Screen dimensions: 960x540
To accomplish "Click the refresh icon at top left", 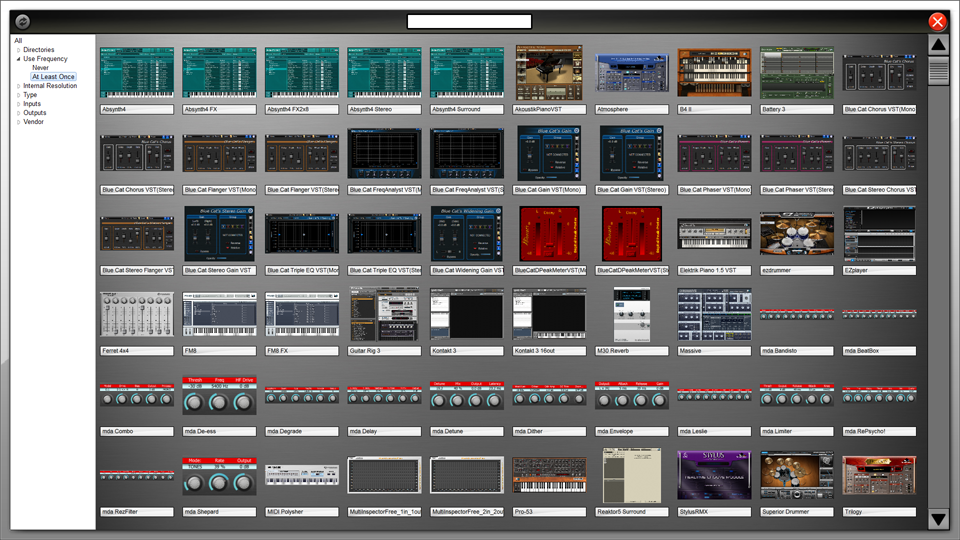I will pos(23,21).
